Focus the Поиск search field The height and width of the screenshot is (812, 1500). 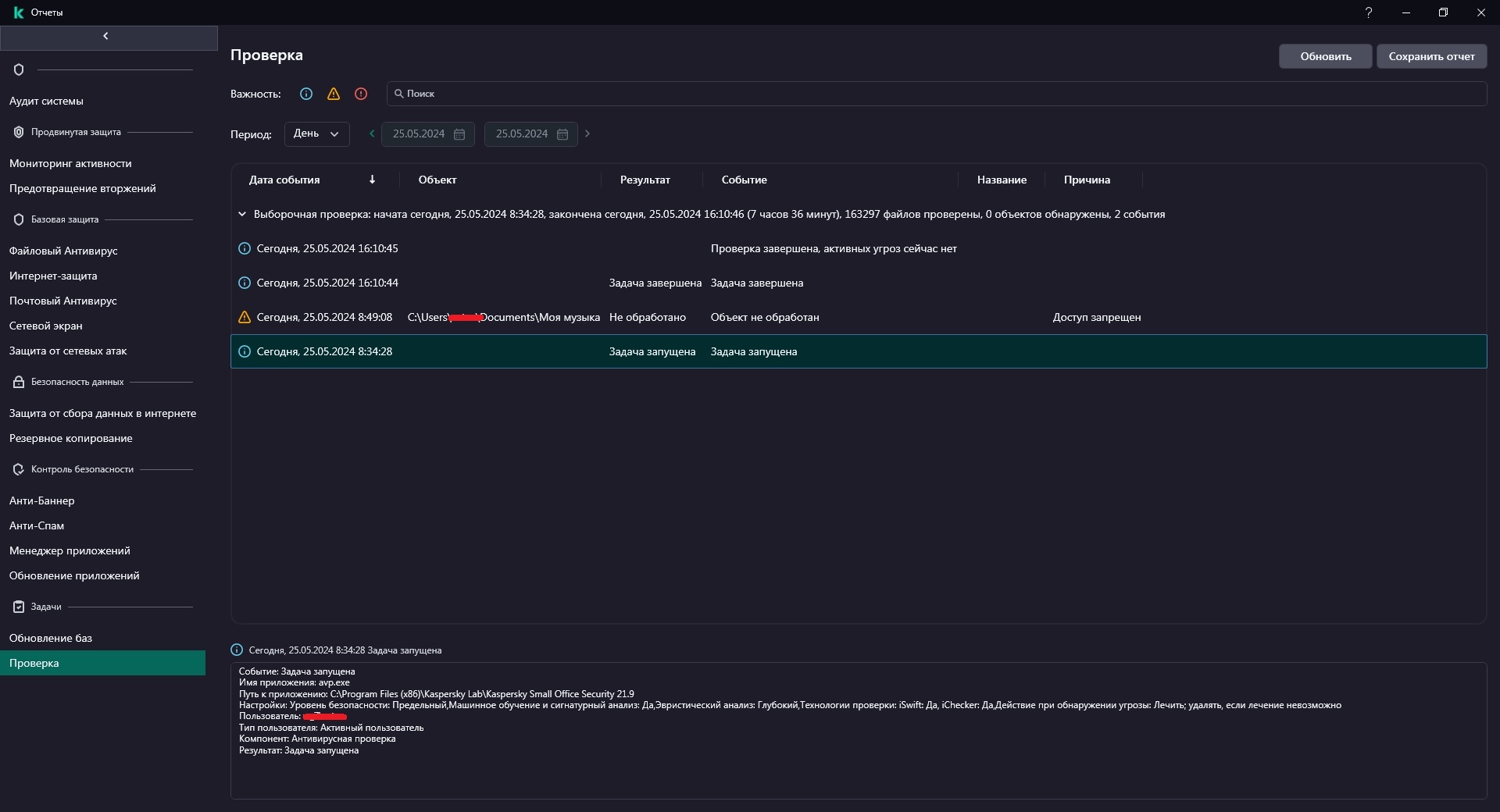coord(936,94)
